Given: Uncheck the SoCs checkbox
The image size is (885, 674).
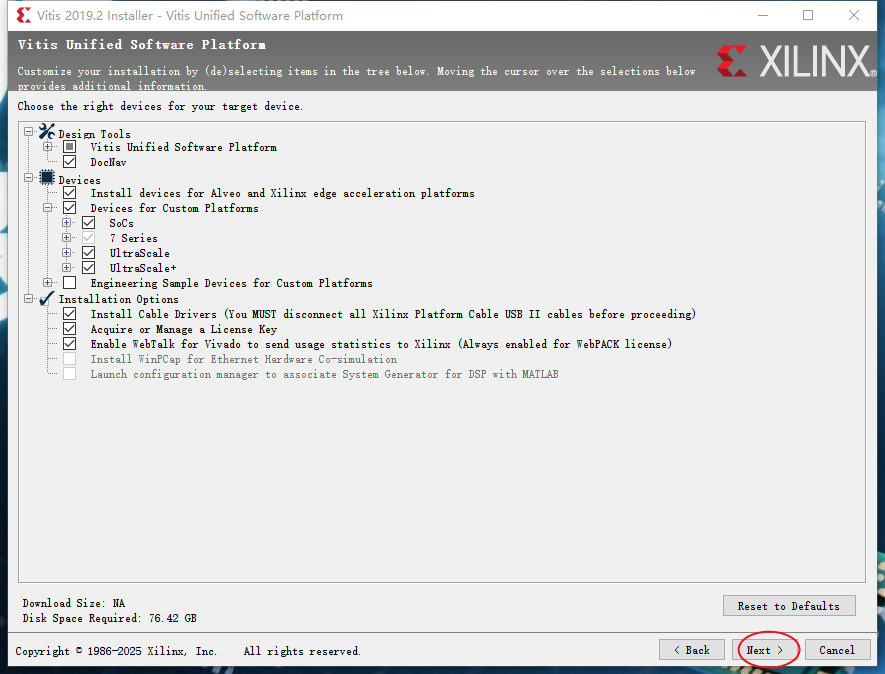Looking at the screenshot, I should [89, 223].
